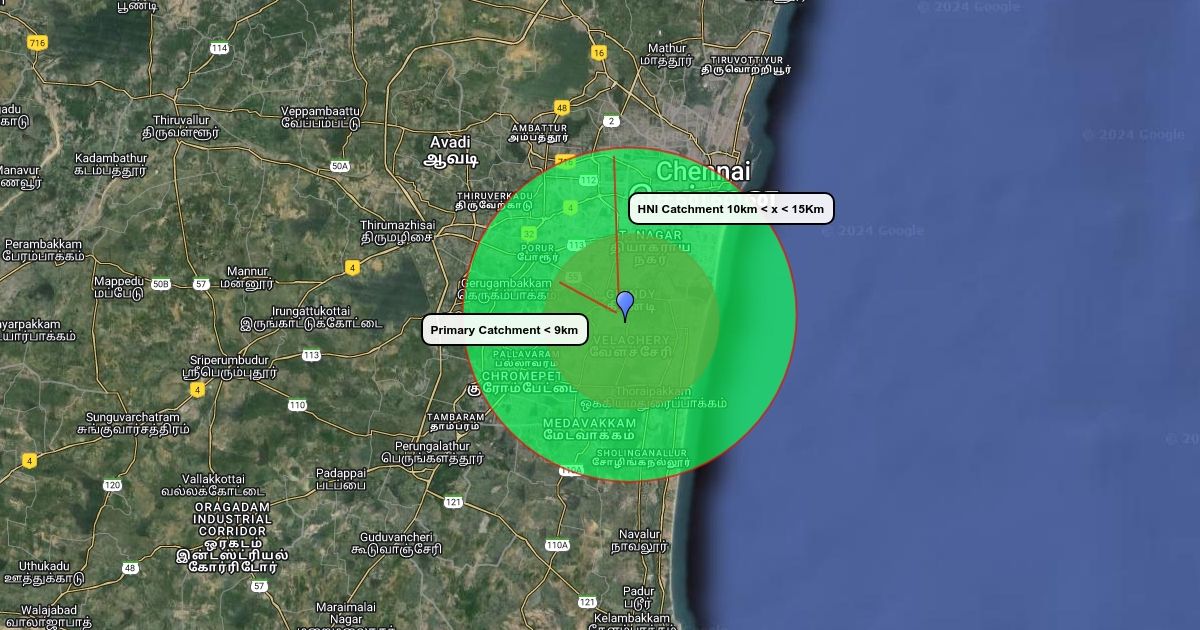This screenshot has width=1200, height=630.
Task: Select the Avadi place label
Action: (x=450, y=150)
